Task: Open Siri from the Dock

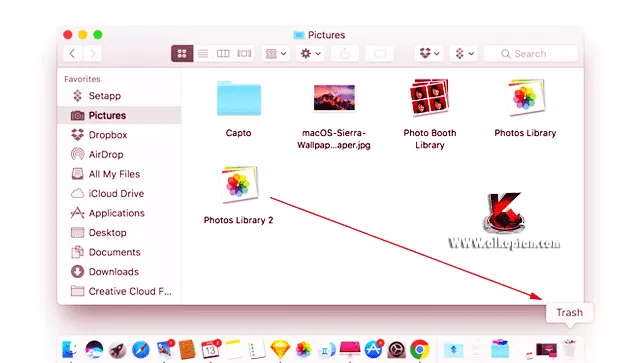Action: click(x=94, y=350)
